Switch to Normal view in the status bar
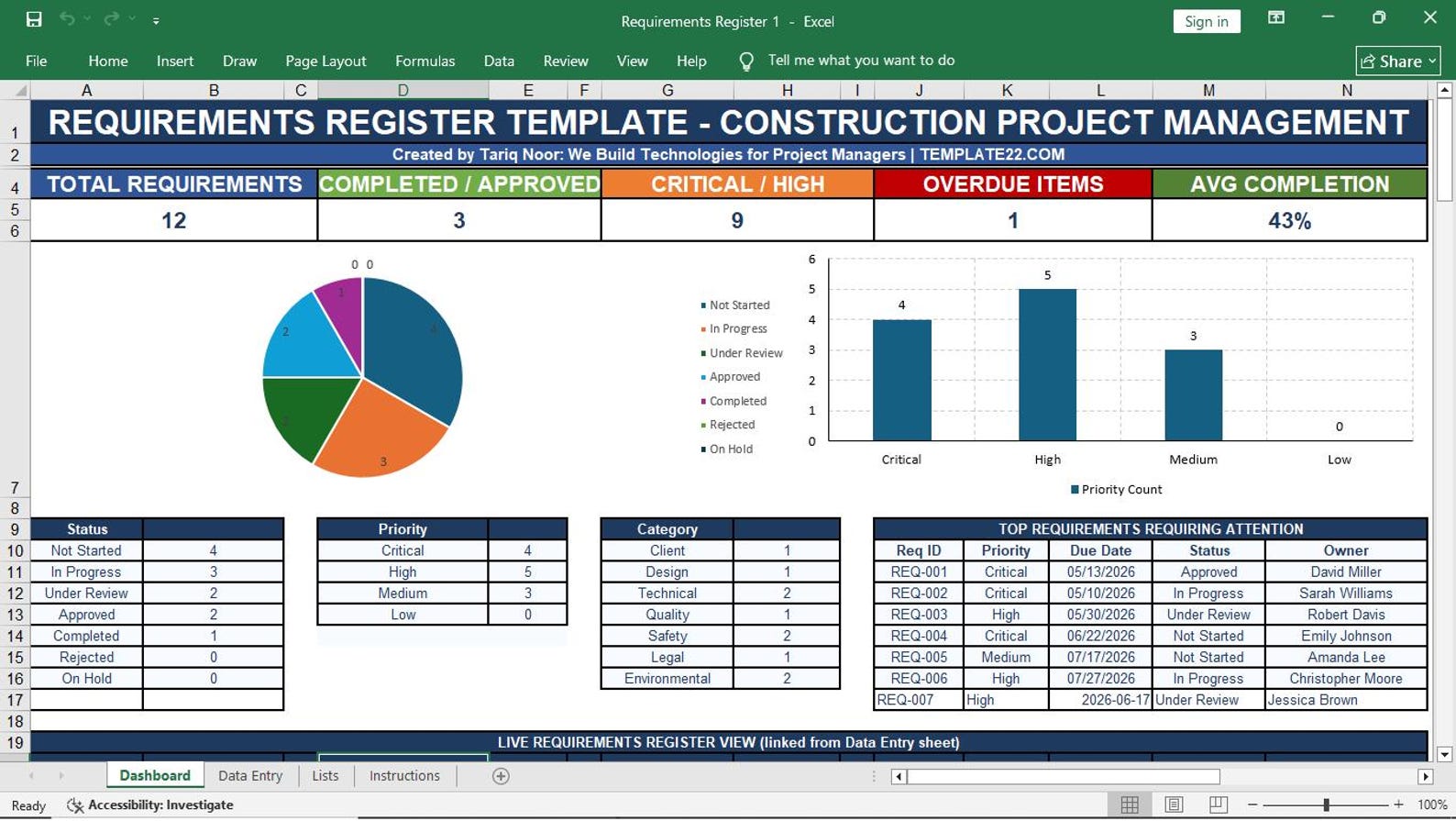The width and height of the screenshot is (1456, 821). pyautogui.click(x=1130, y=804)
